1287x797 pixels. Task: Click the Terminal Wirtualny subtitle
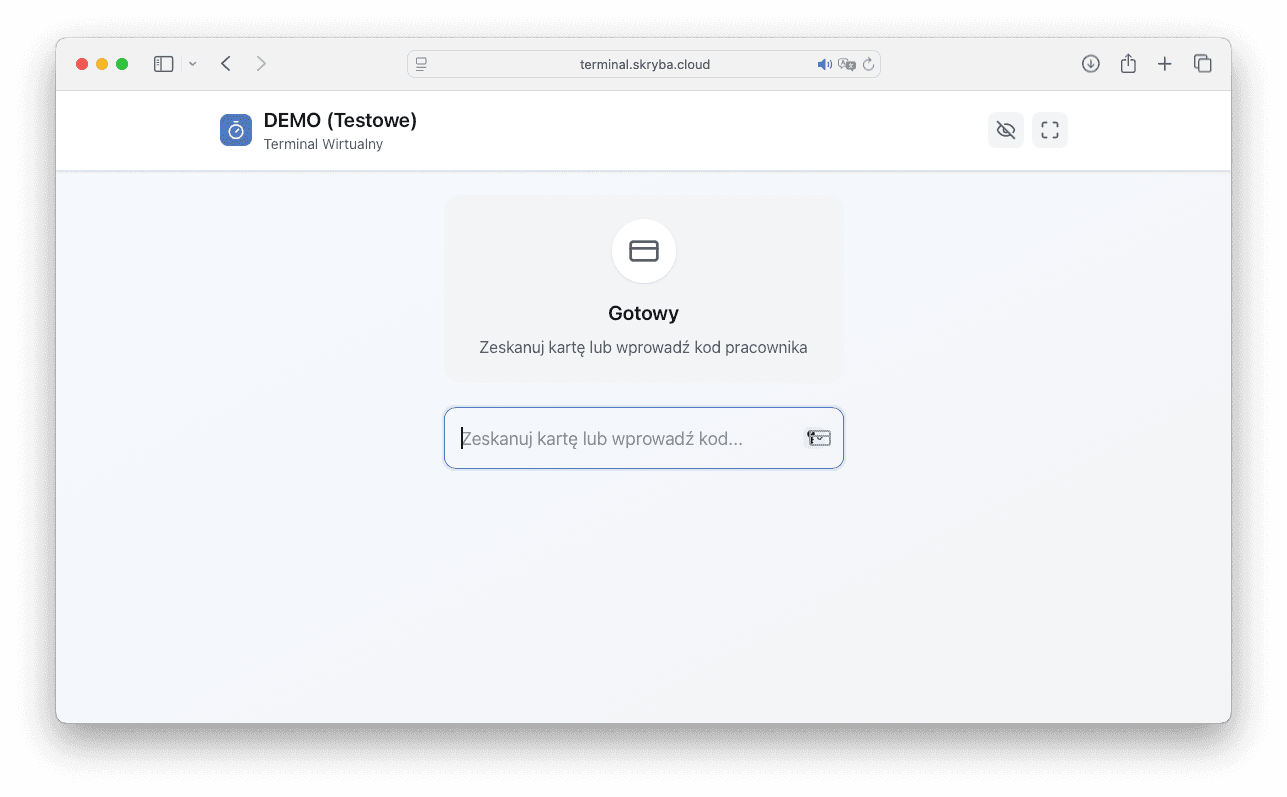323,144
